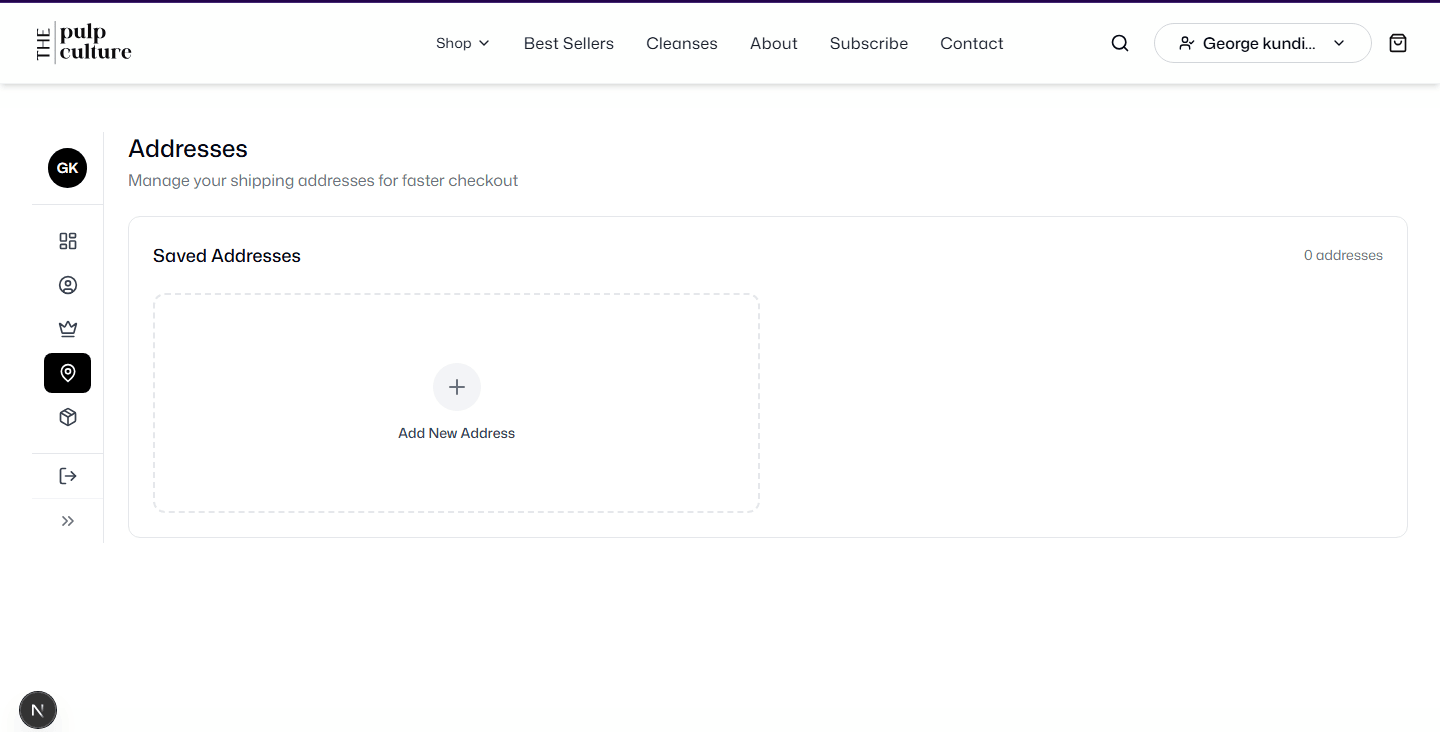Click the Addresses page title

pos(188,149)
